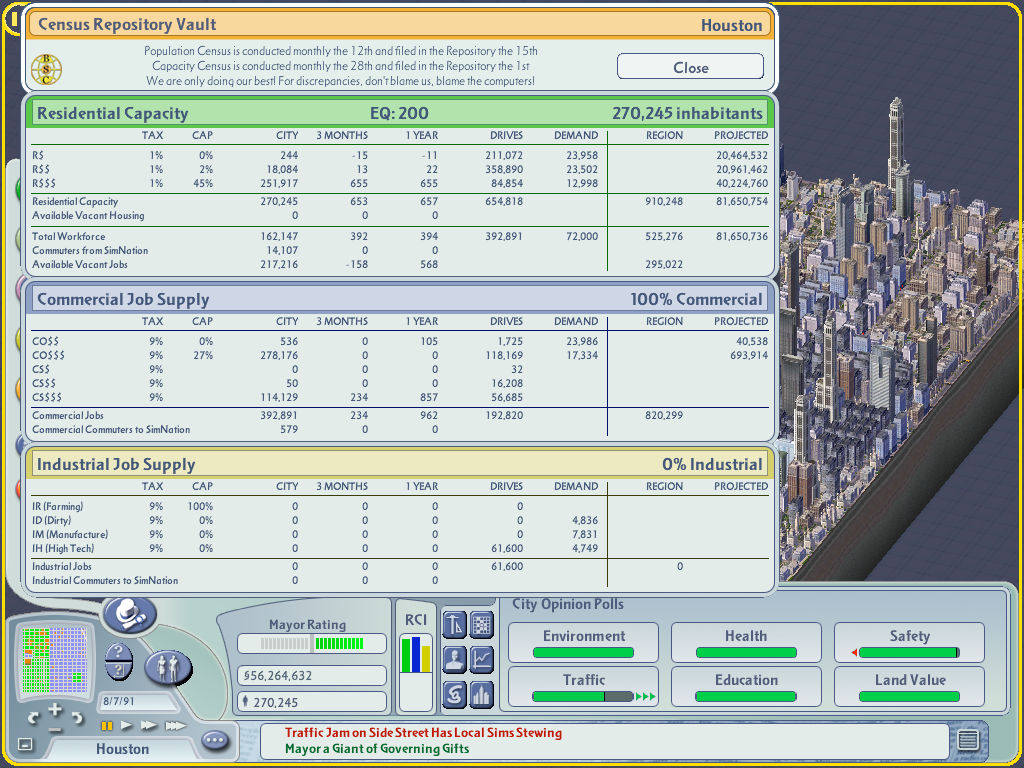Click the CO$$$ projected value 693,914
Viewport: 1024px width, 768px height.
click(749, 355)
